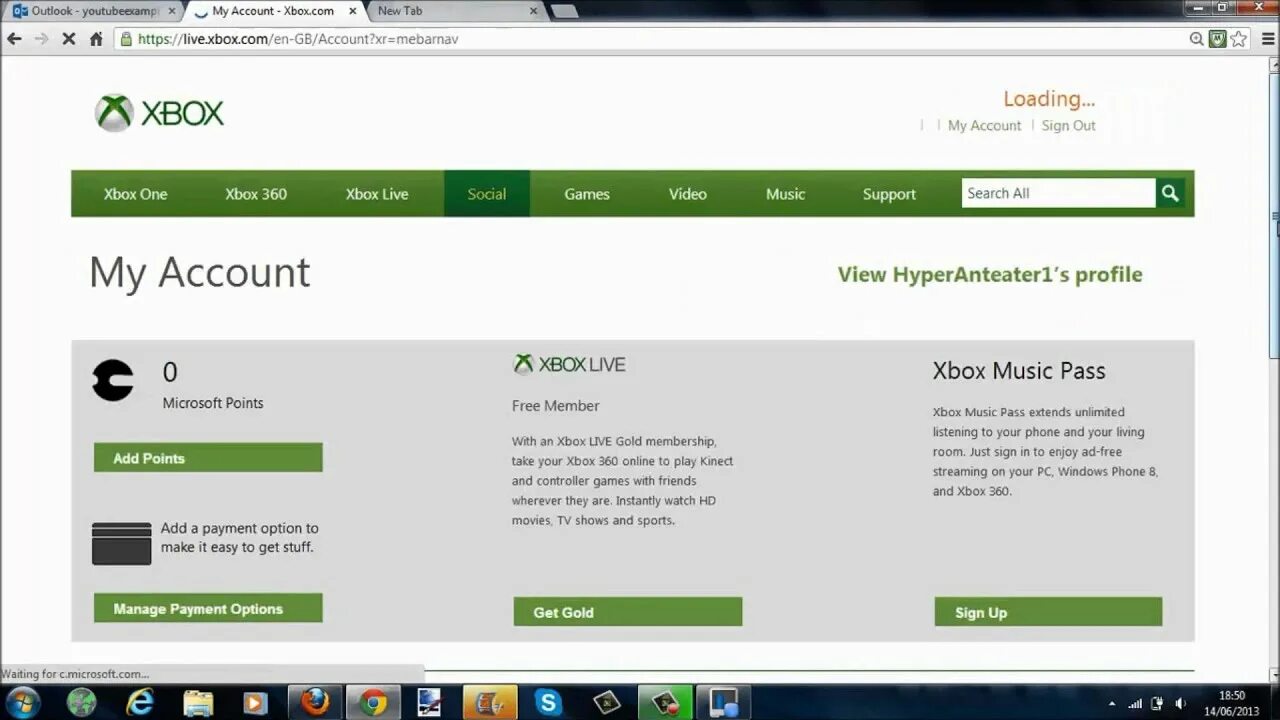Click the Xbox LIVE logo
The height and width of the screenshot is (720, 1280).
[569, 365]
